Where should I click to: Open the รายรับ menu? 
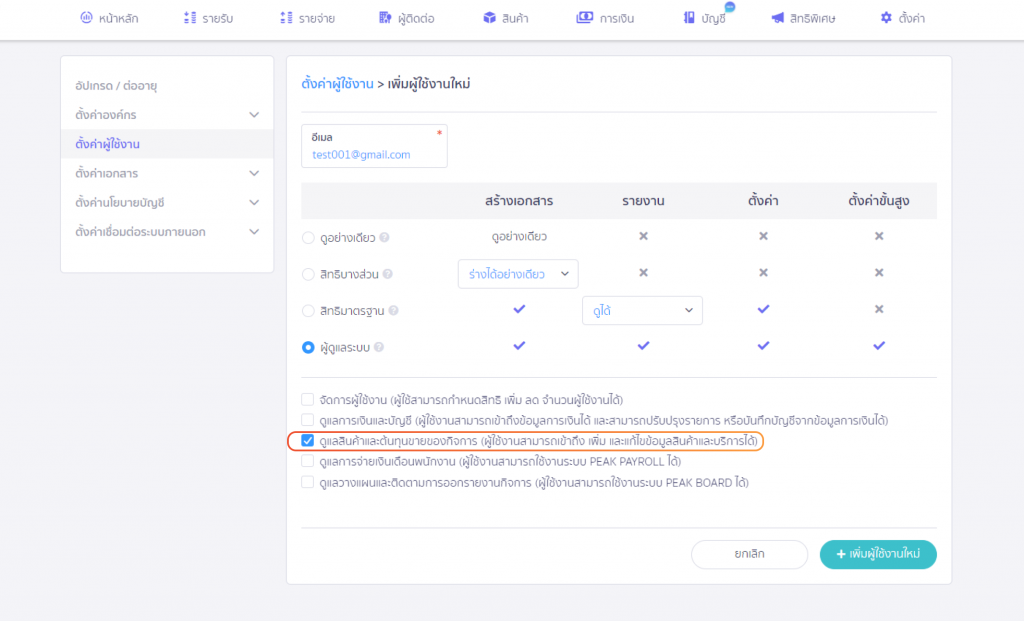(x=208, y=18)
